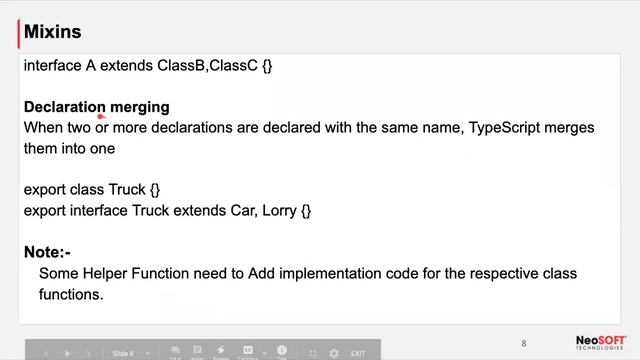Click 'export interface Truck extends Car, Lorry {}'

(167, 211)
